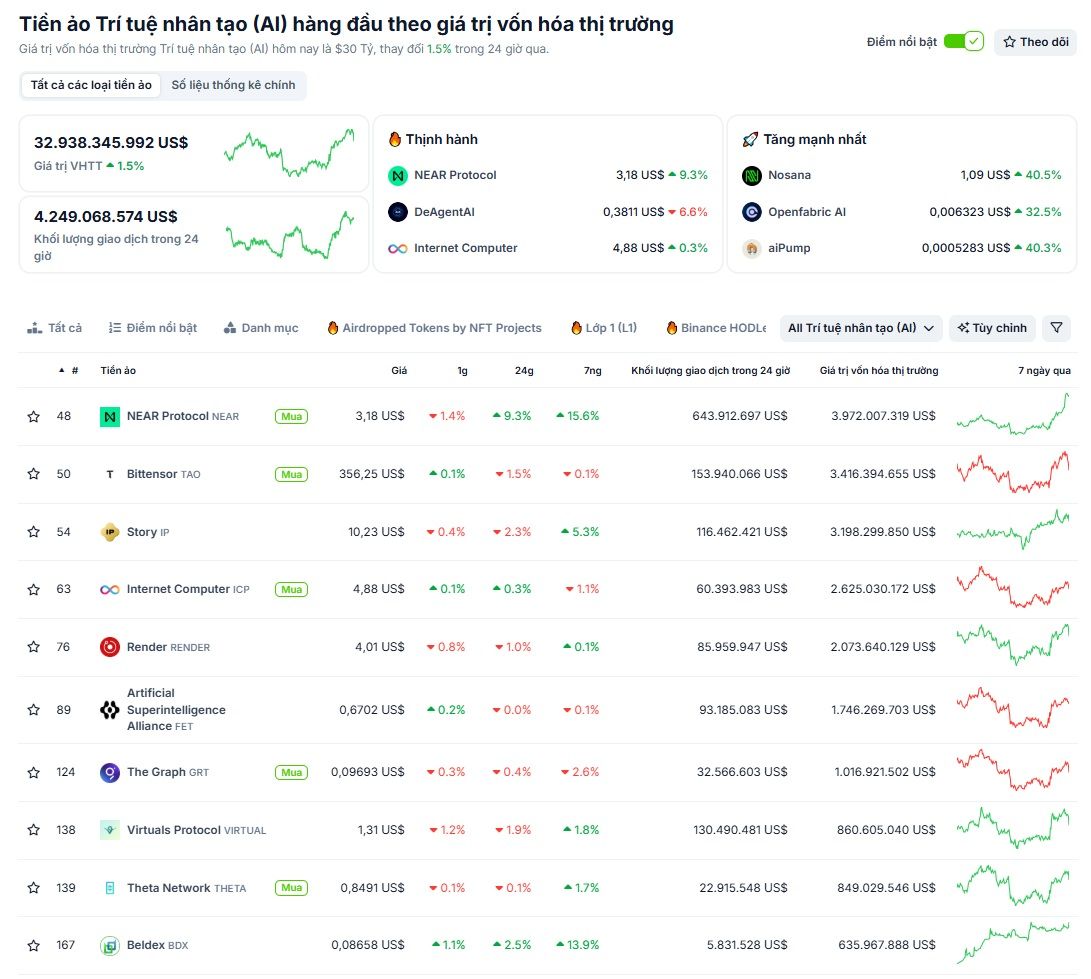
Task: Star NEAR Protocol to add it to watchlist
Action: (x=33, y=416)
